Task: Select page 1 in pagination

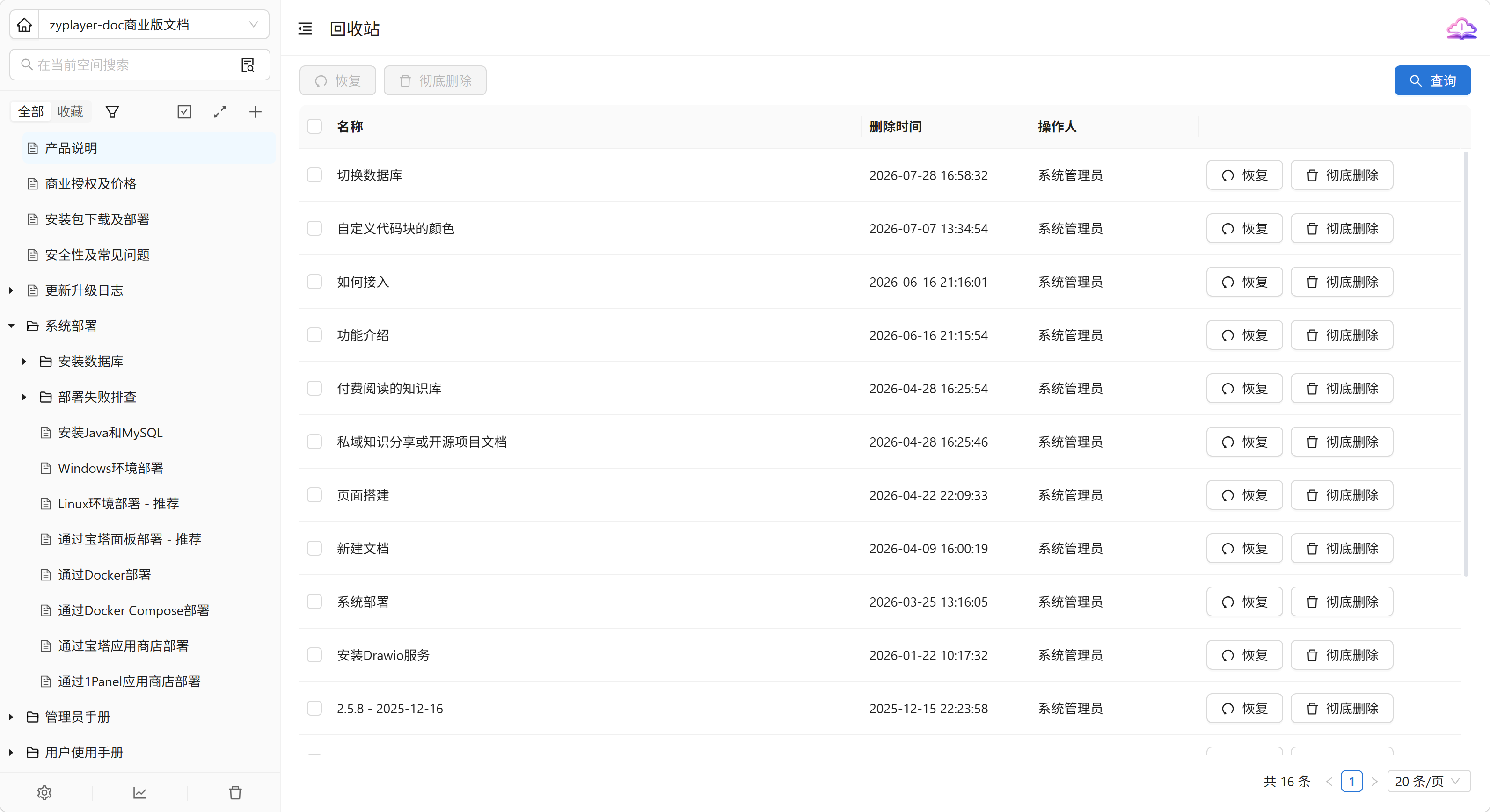Action: (1352, 782)
